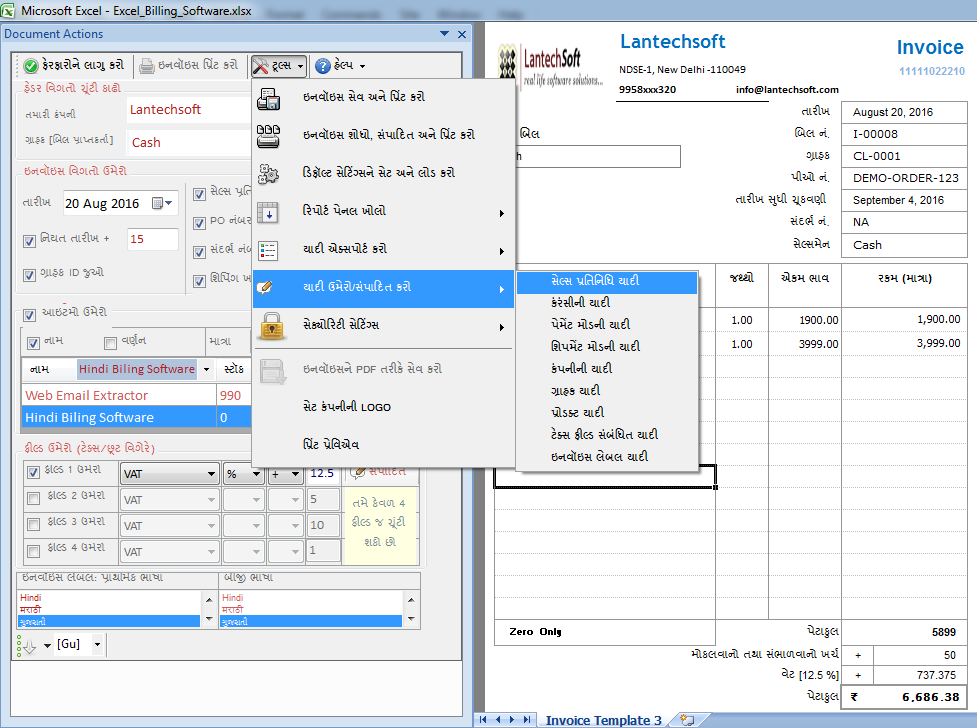Open Field 1 percent type dropdown
977x728 pixels.
244,474
